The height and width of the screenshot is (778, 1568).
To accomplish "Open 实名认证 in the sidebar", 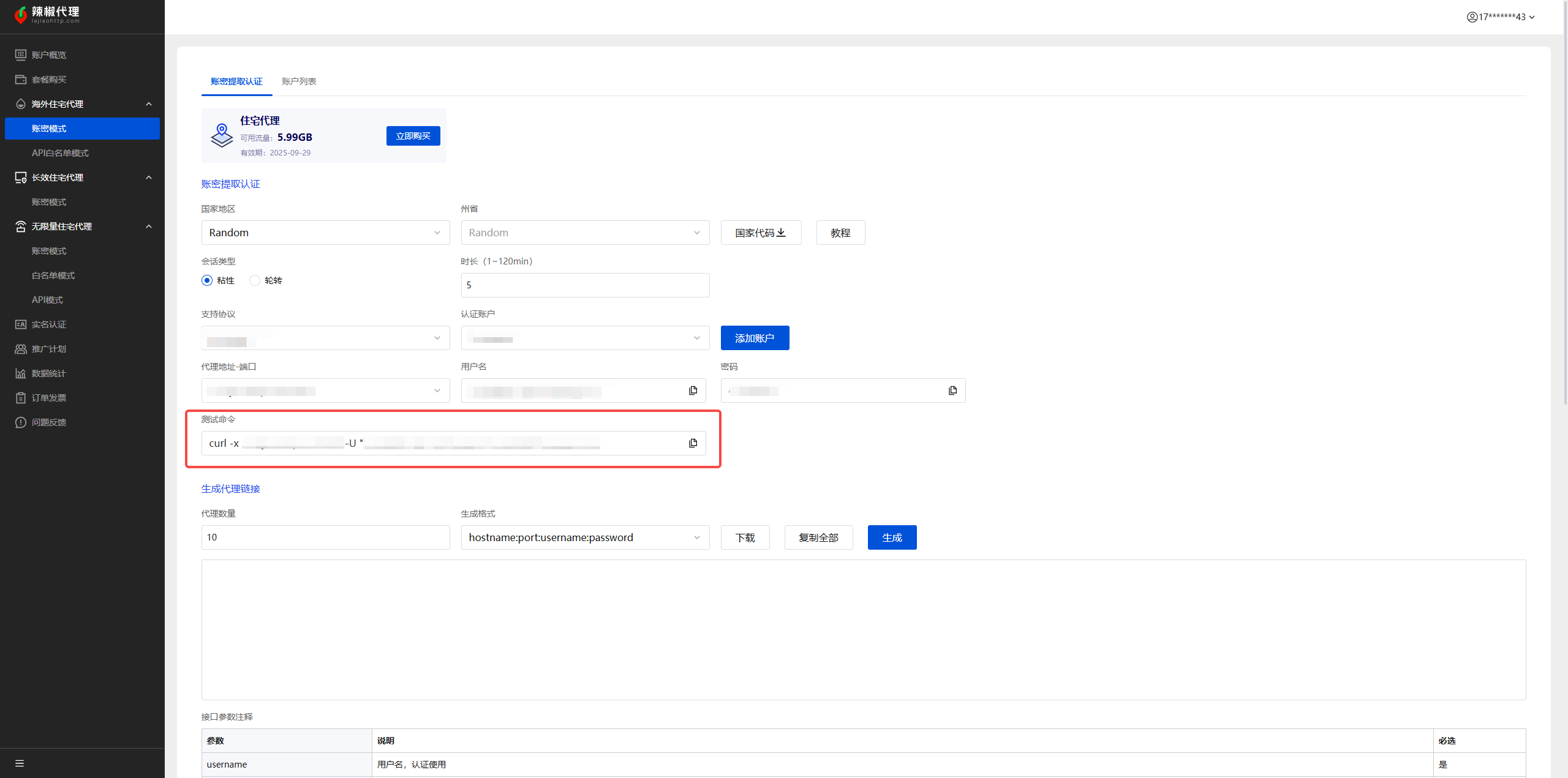I will [x=49, y=324].
